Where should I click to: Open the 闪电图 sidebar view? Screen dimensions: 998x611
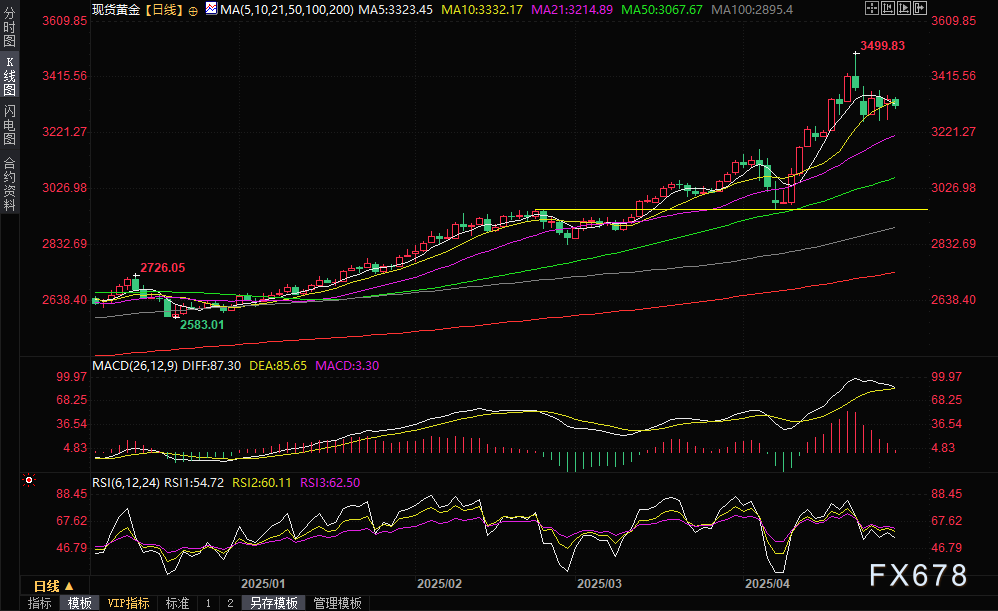(9, 124)
